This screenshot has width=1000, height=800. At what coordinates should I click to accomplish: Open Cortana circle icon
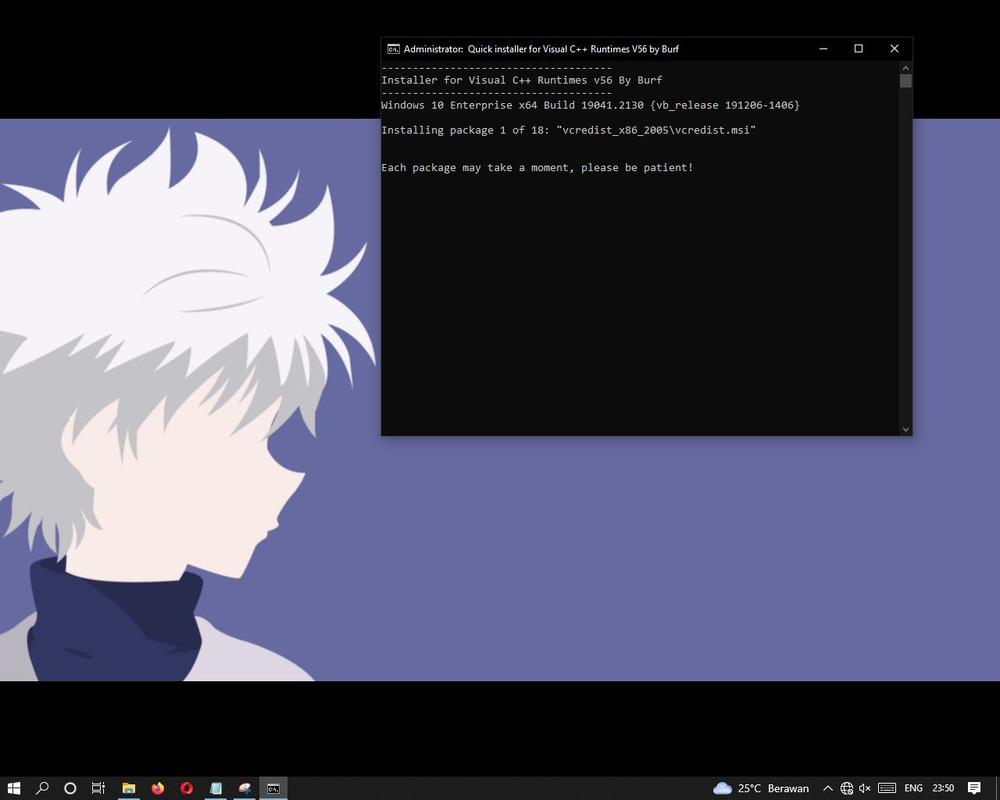pyautogui.click(x=70, y=788)
